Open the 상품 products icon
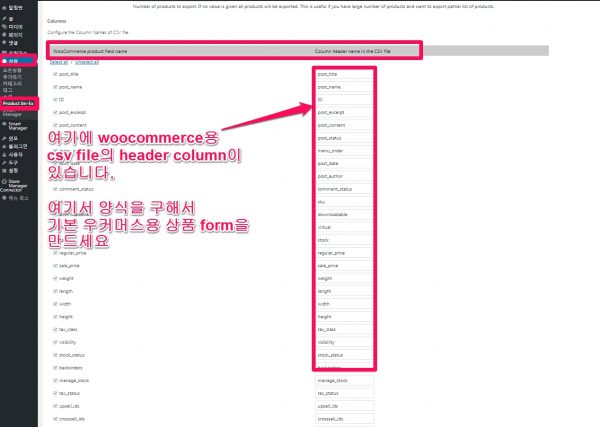This screenshot has height=427, width=600. 4,61
